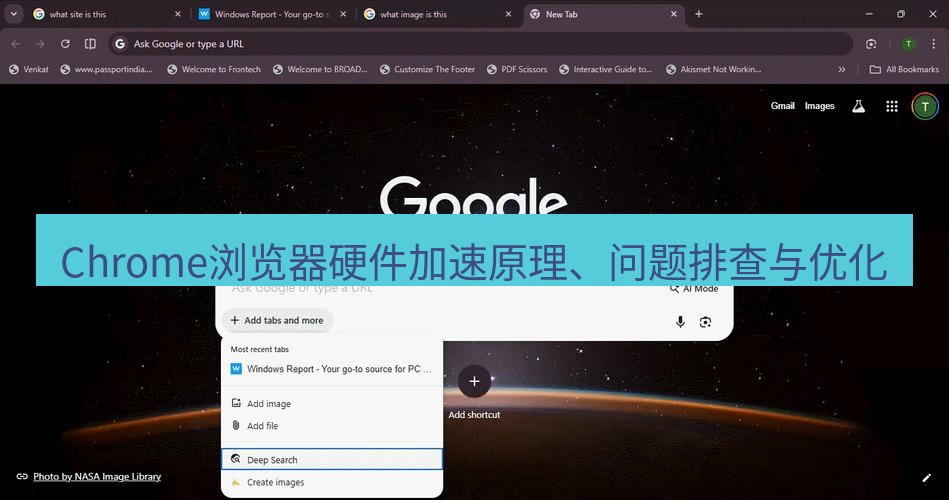949x500 pixels.
Task: Switch to the Windows Report tab
Action: click(x=272, y=15)
